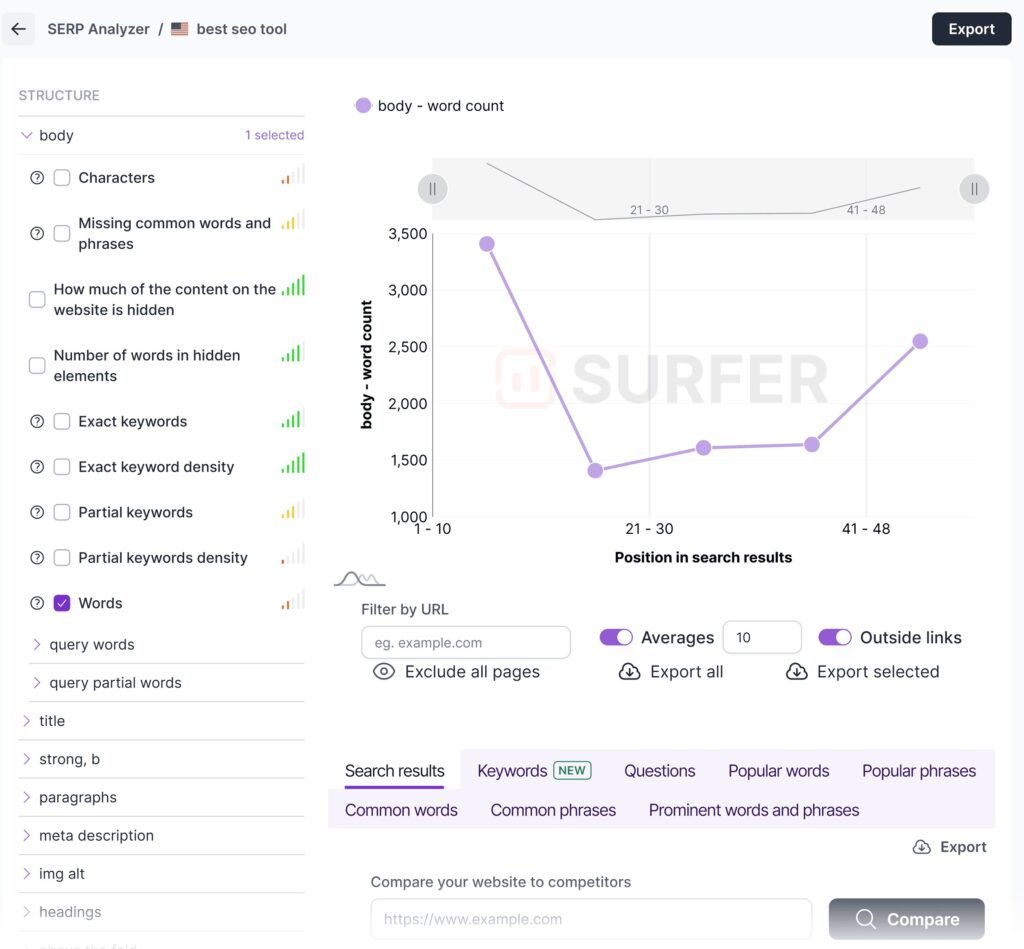Click the compare website URL input field
This screenshot has height=949, width=1024.
coord(591,919)
